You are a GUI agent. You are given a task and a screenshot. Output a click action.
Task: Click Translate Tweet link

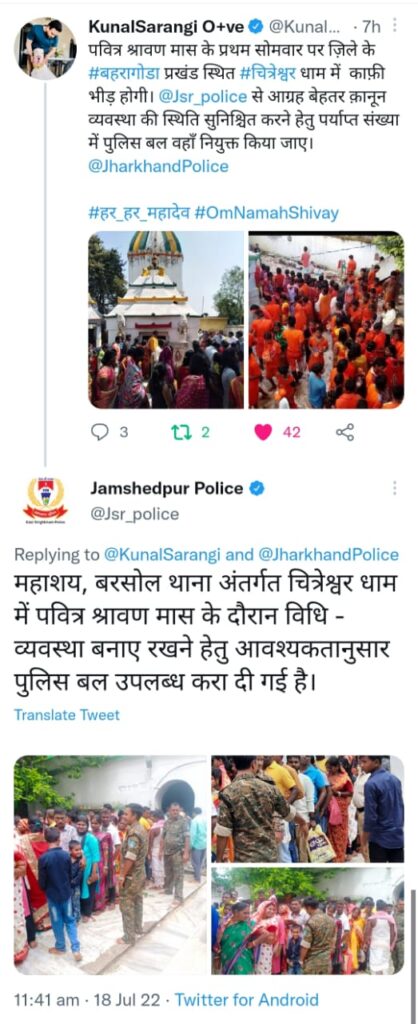(x=67, y=714)
